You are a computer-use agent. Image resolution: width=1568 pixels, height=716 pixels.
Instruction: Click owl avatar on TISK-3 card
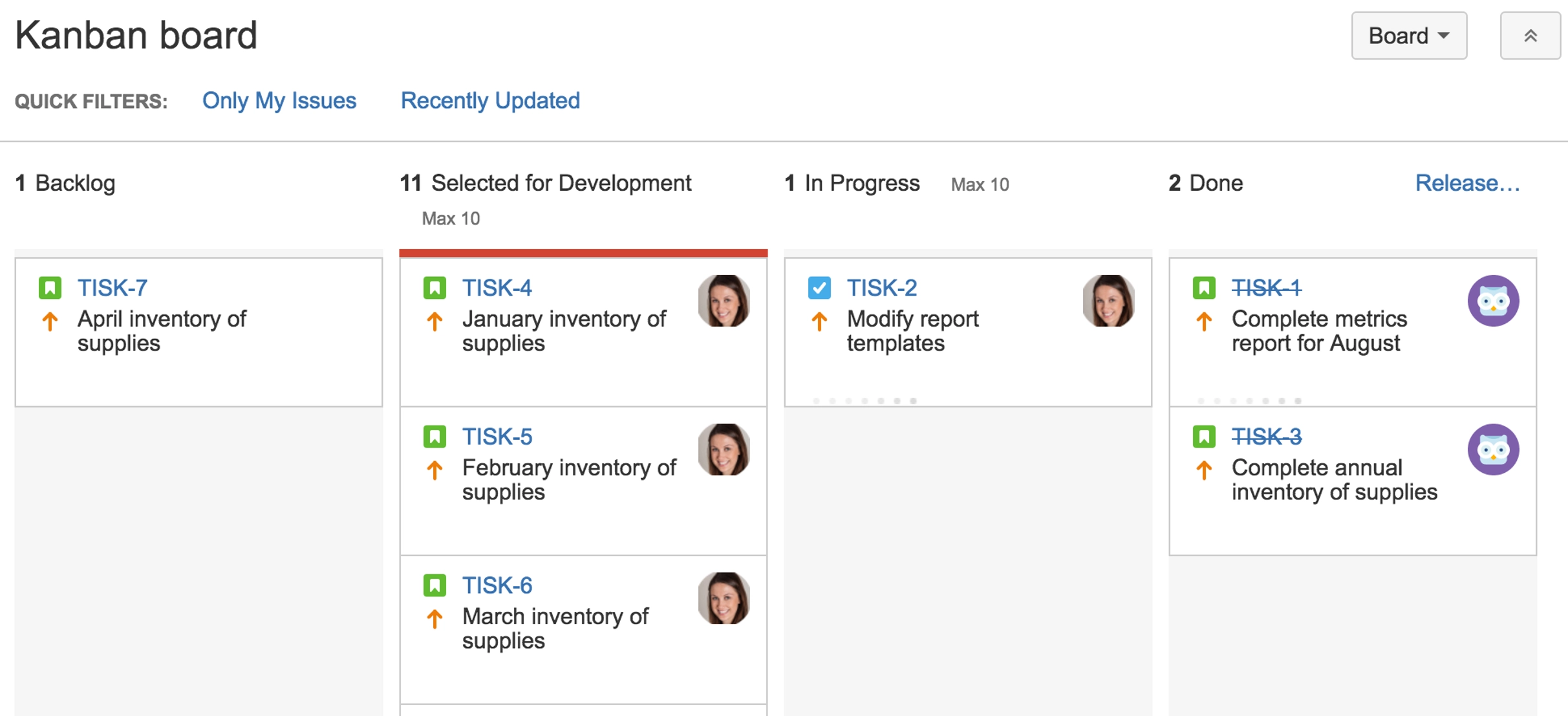tap(1493, 450)
